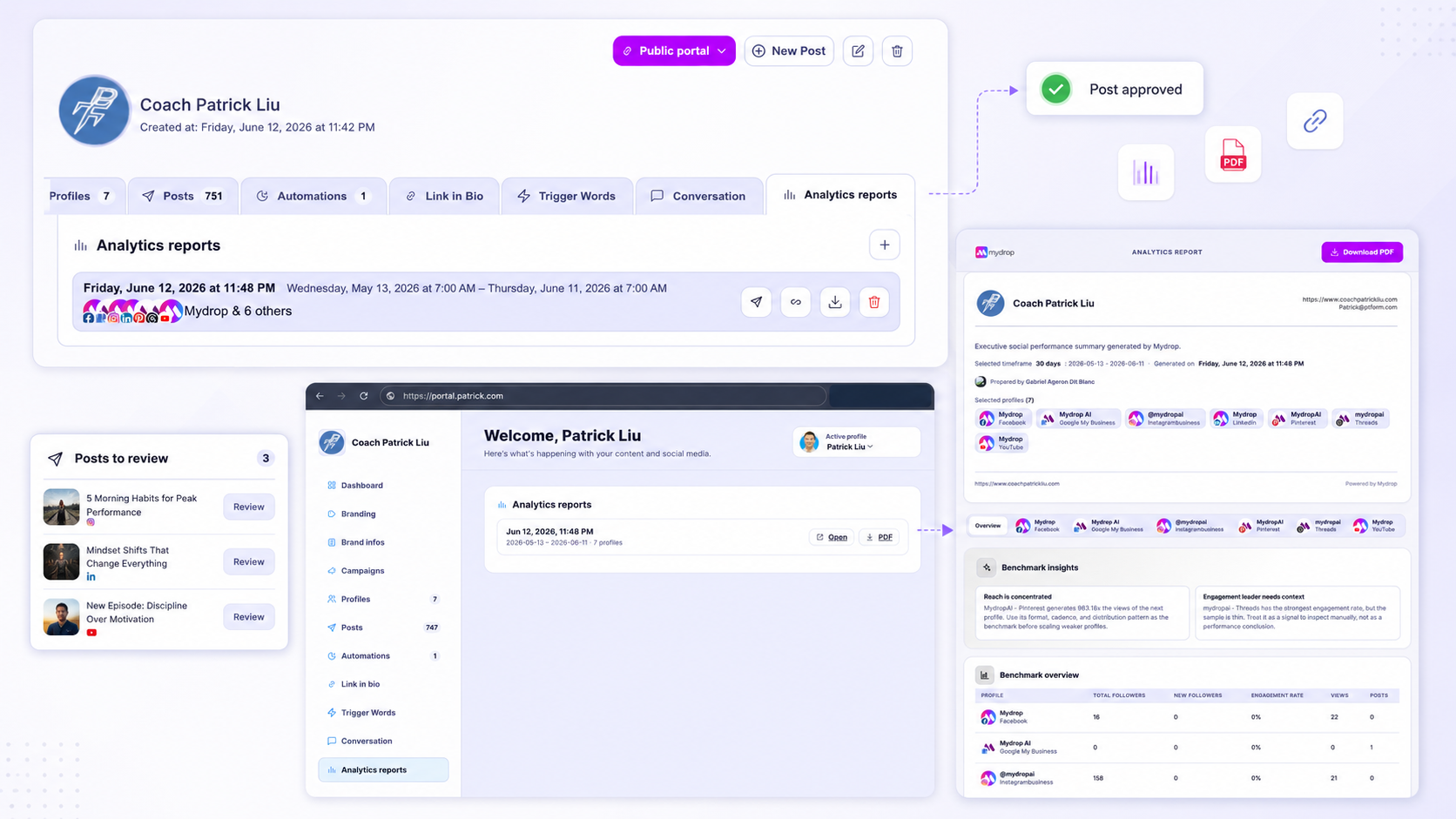The image size is (1456, 819).
Task: Click Benchmark overview chart icon
Action: 984,675
